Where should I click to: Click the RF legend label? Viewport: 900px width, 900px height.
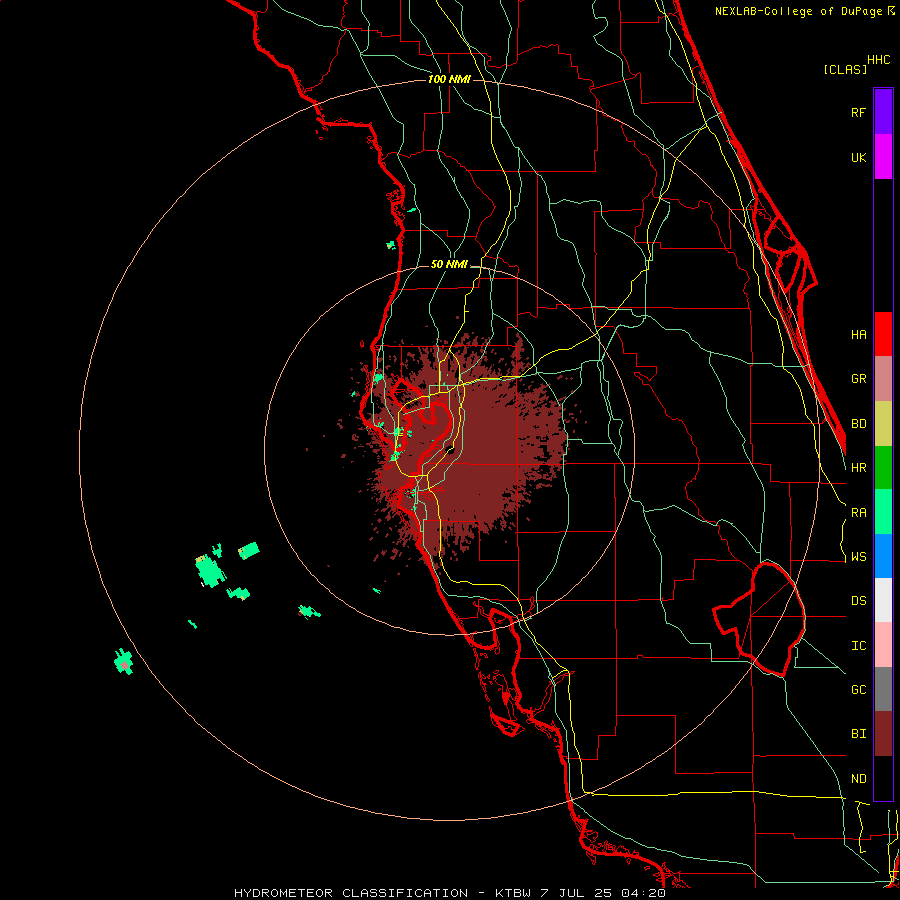pos(858,112)
